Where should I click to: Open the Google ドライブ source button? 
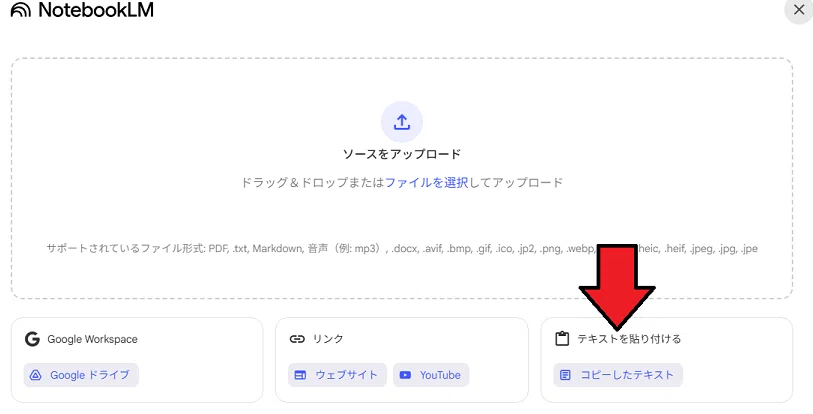(x=81, y=375)
